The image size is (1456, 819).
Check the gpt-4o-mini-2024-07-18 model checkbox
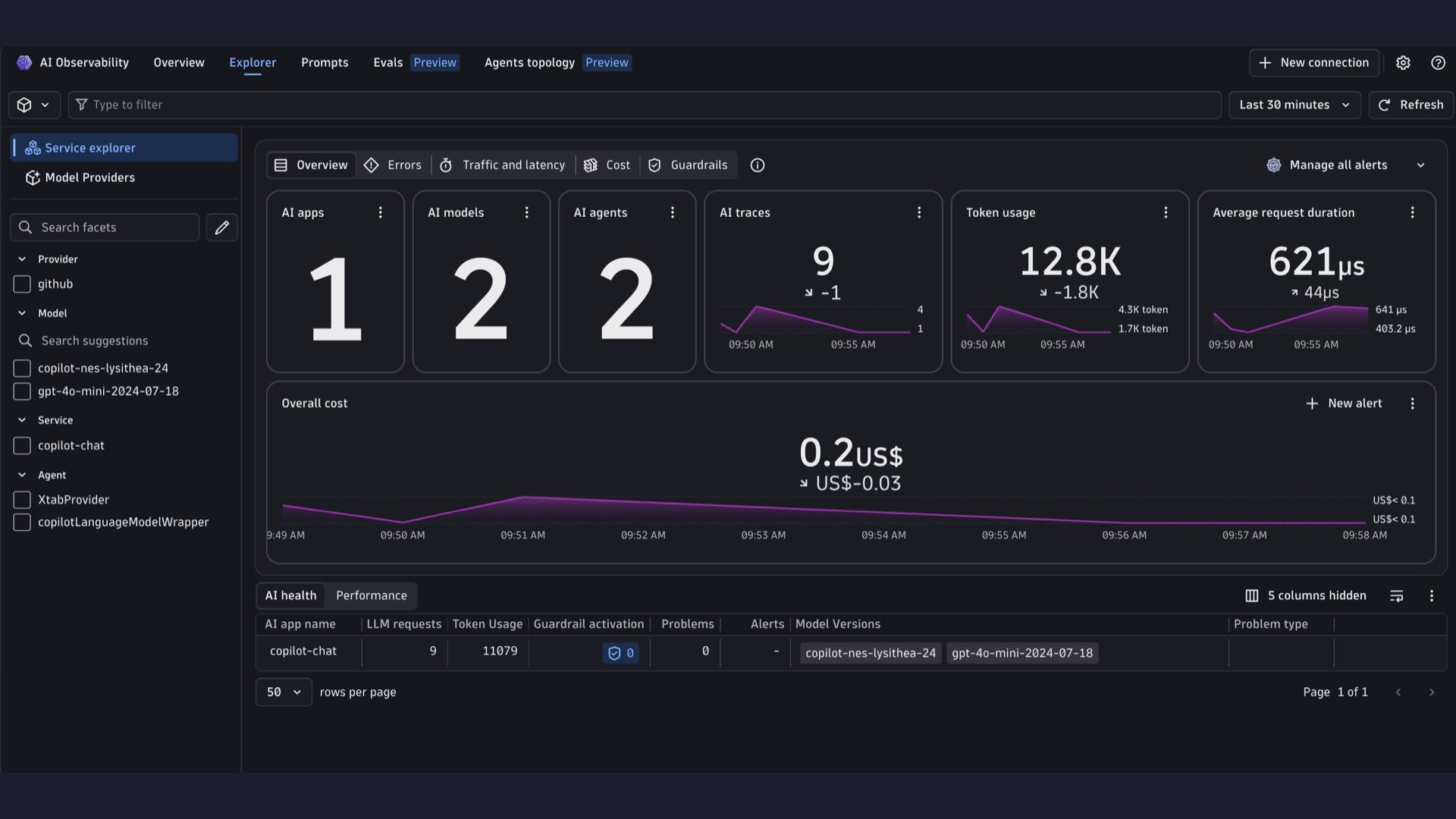22,391
